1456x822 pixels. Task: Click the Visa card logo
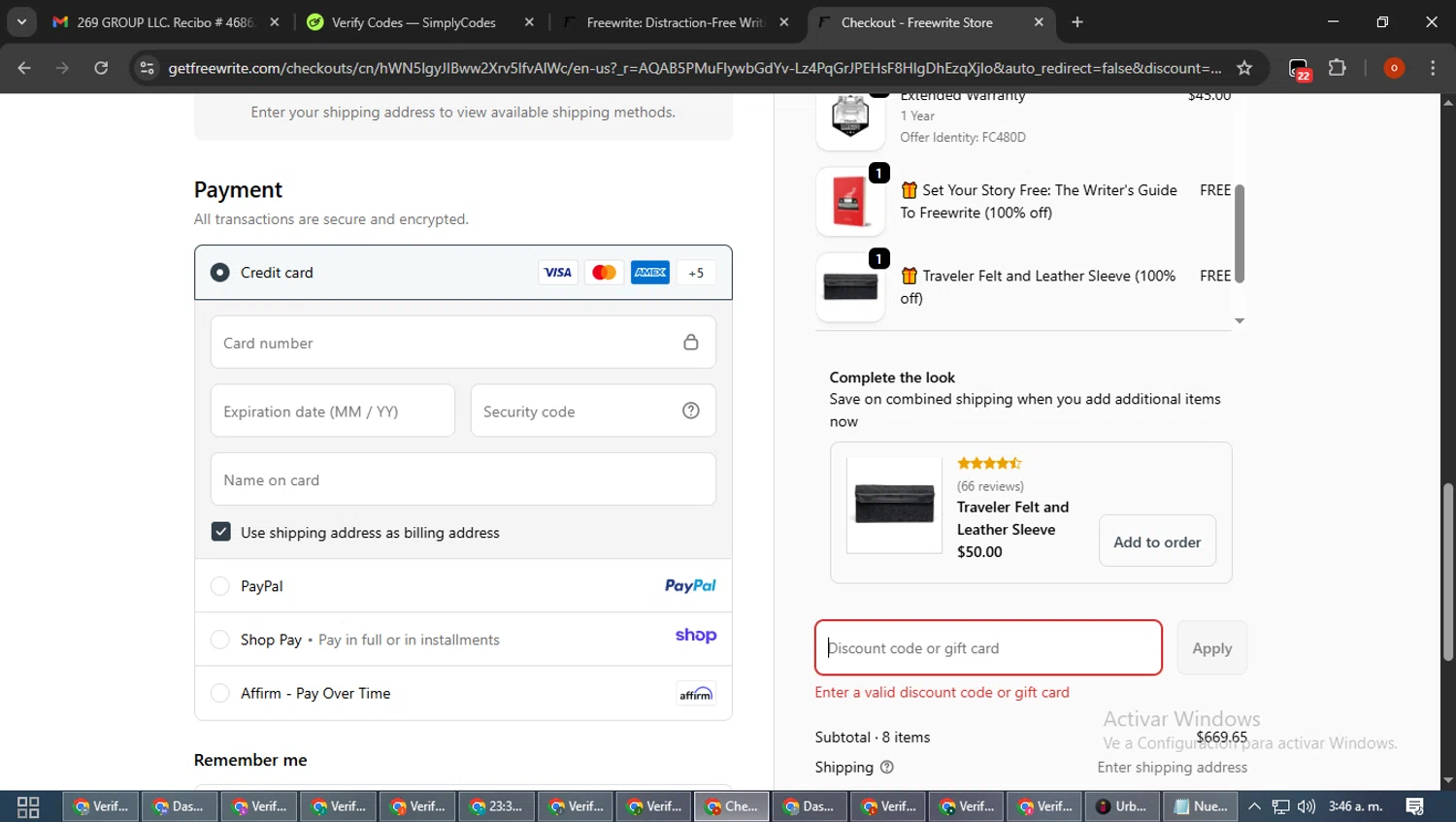coord(557,273)
